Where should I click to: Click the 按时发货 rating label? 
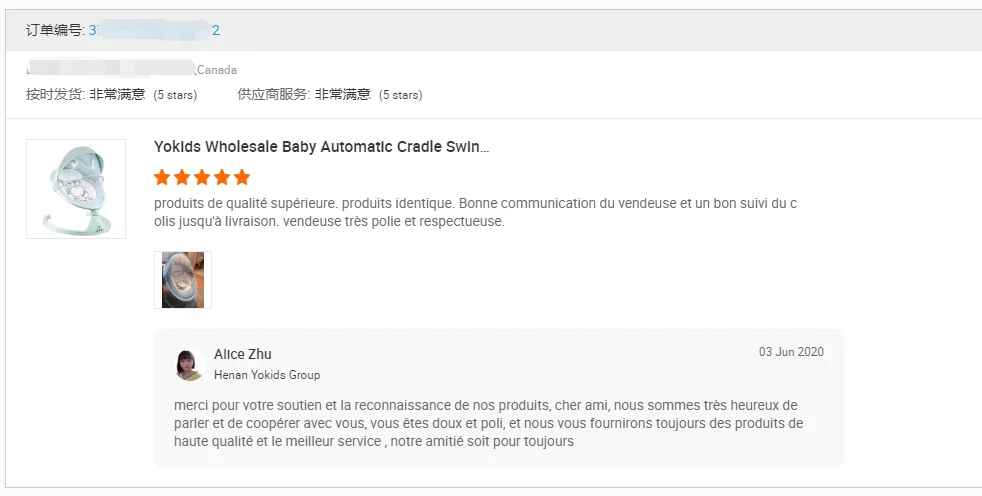click(55, 95)
